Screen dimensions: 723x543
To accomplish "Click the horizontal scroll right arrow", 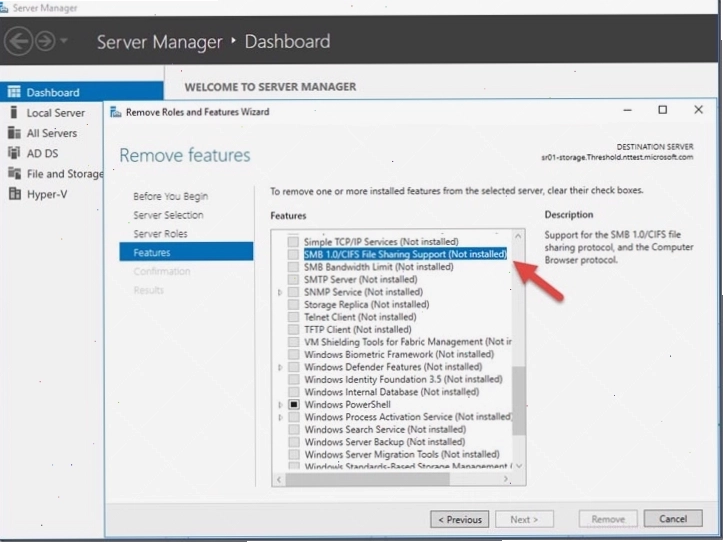I will pos(506,479).
